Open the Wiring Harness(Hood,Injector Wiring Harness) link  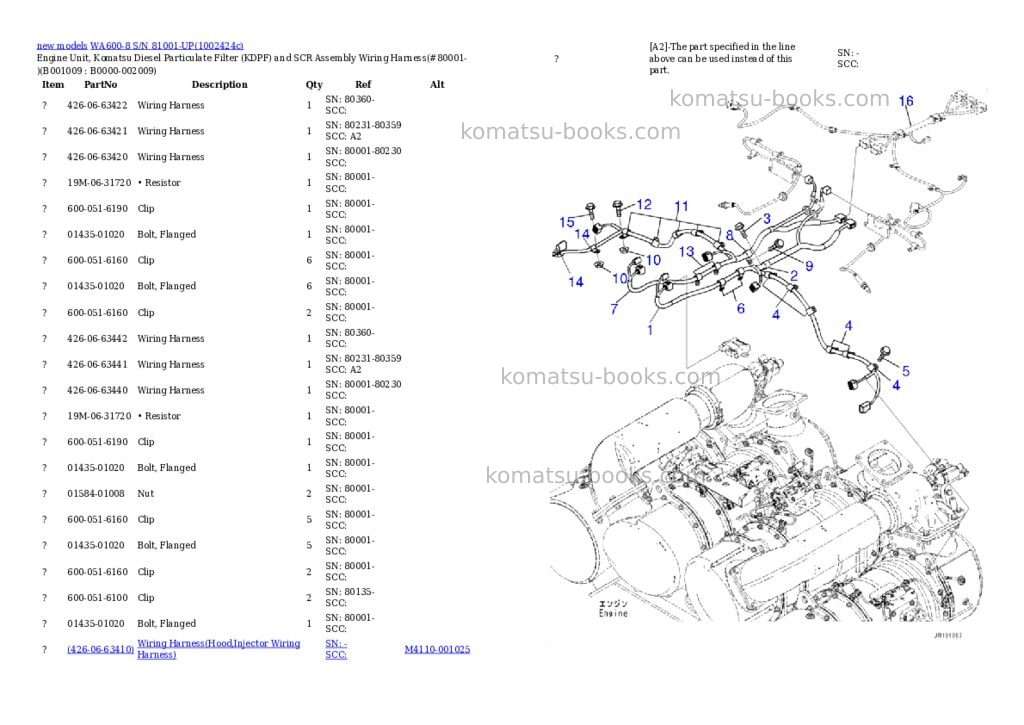[x=219, y=649]
